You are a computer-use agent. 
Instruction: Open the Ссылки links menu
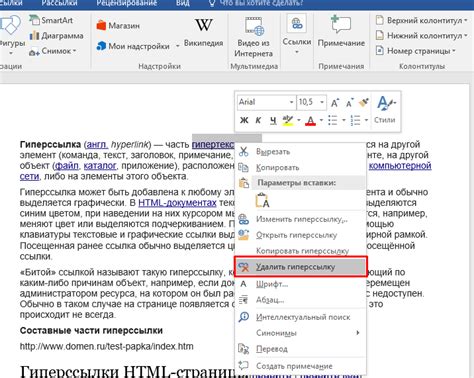[297, 33]
